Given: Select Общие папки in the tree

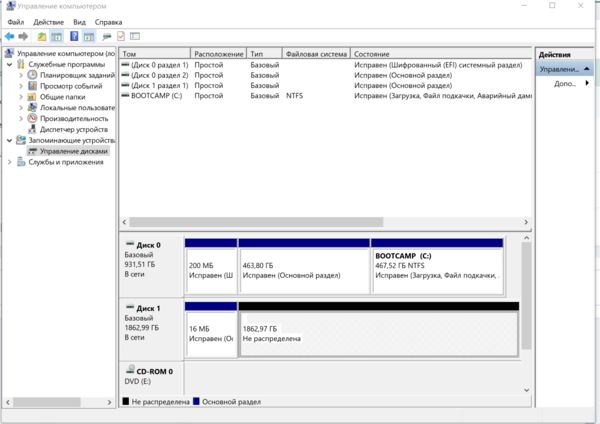Looking at the screenshot, I should [63, 97].
